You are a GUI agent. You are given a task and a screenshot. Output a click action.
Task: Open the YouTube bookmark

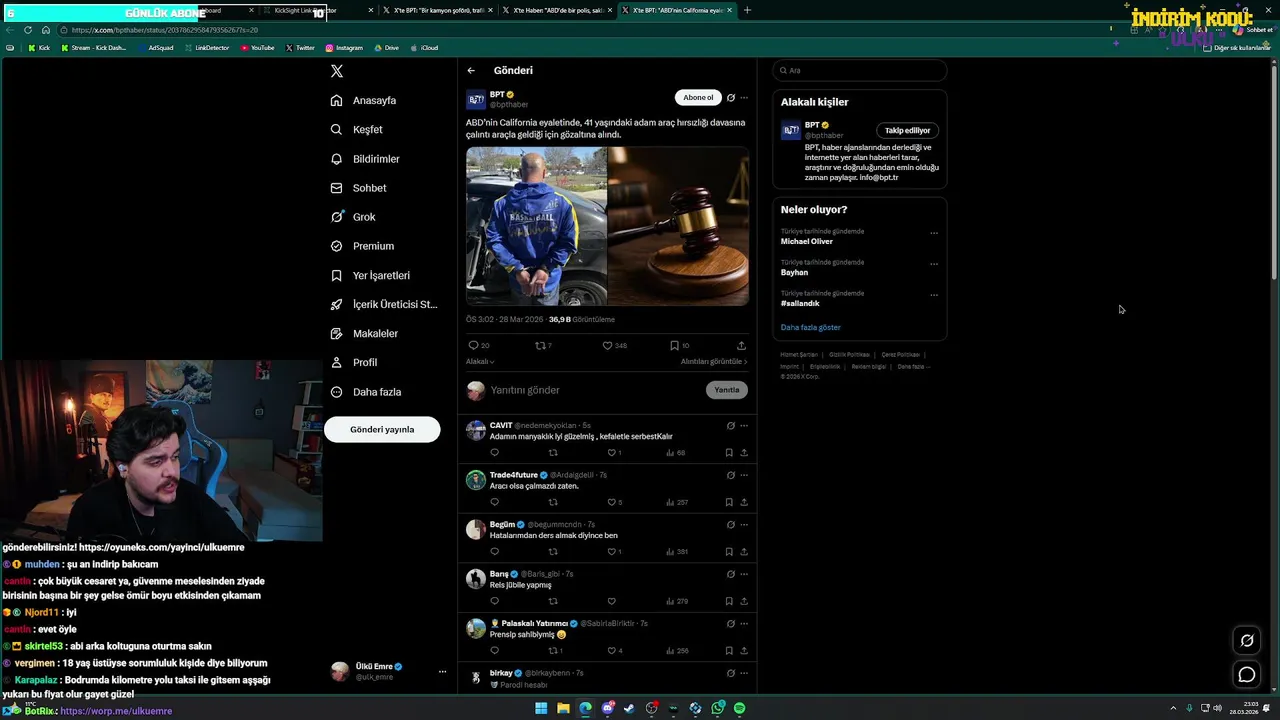258,48
